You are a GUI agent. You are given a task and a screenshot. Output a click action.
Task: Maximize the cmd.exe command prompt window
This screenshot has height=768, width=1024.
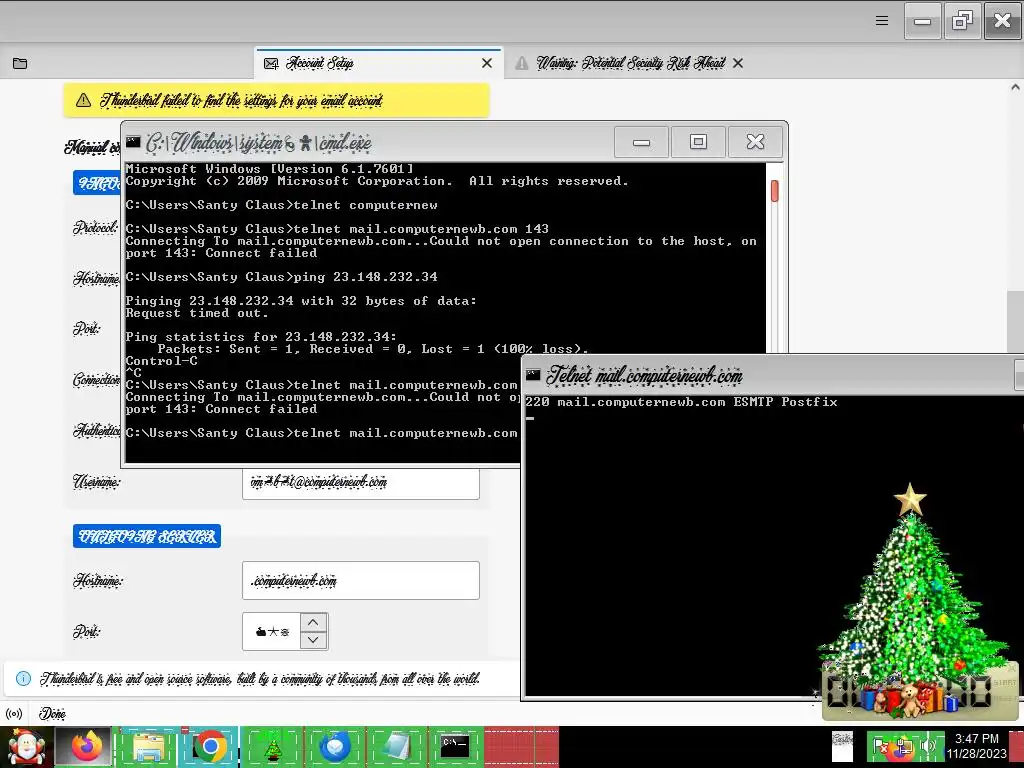pyautogui.click(x=698, y=142)
